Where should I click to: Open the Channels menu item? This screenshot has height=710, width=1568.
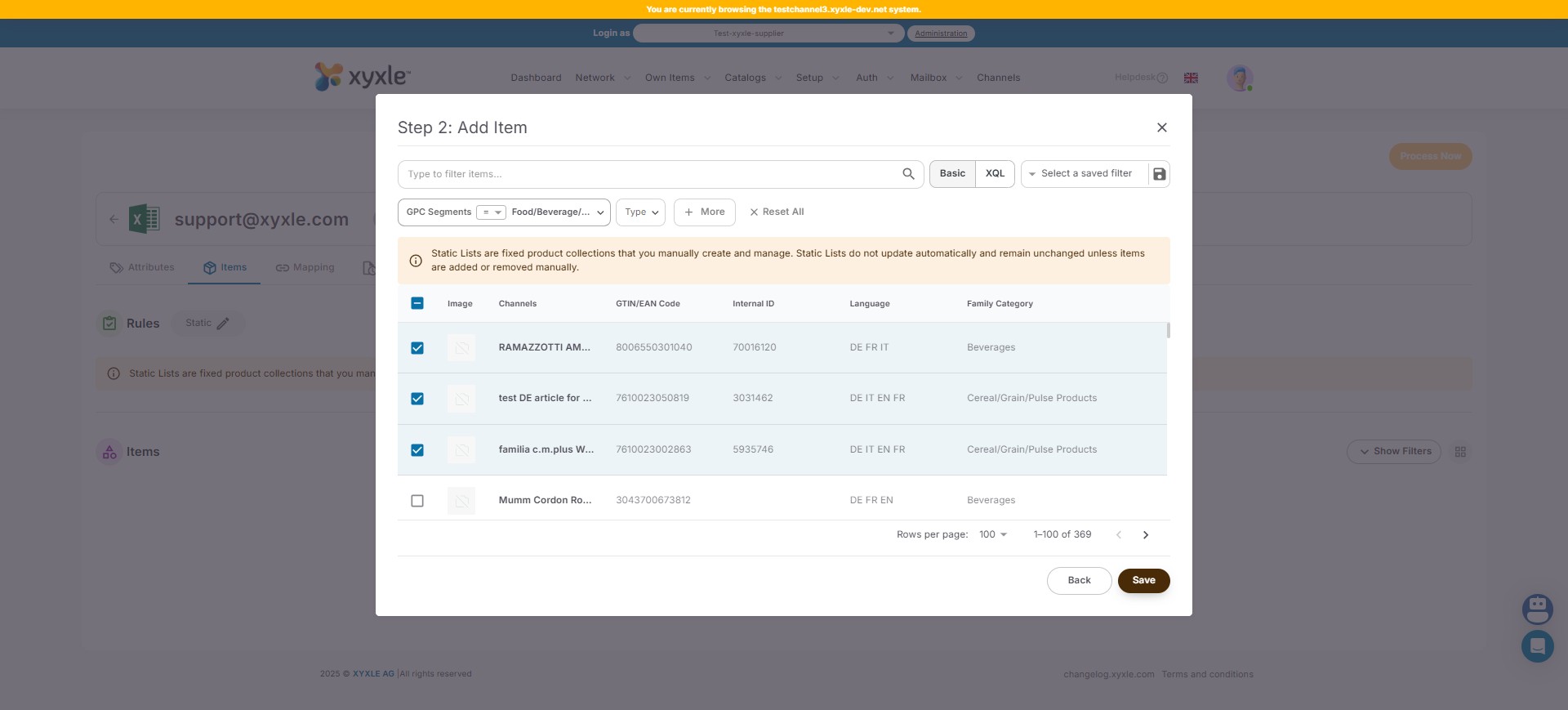tap(999, 78)
